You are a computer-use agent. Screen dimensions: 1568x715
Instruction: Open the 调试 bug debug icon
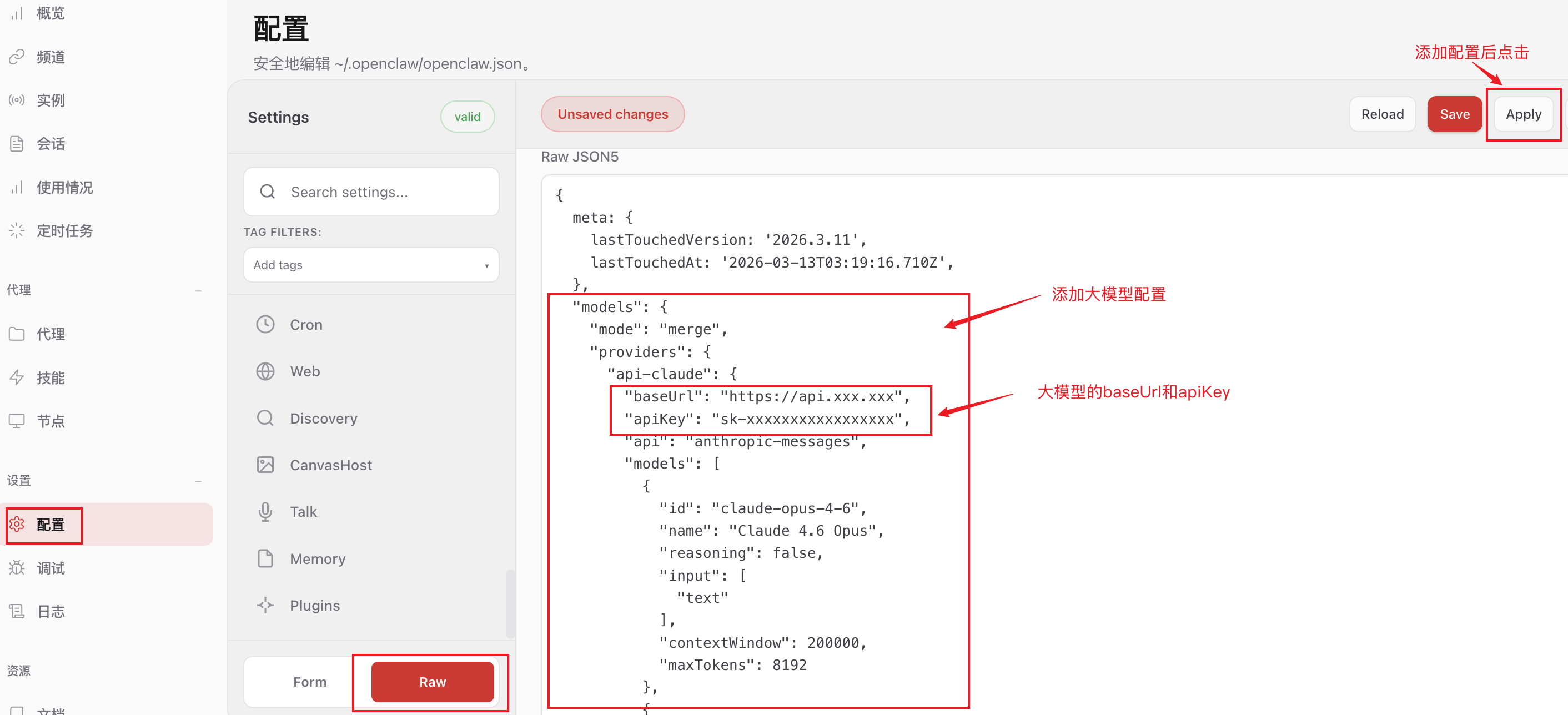[x=17, y=568]
